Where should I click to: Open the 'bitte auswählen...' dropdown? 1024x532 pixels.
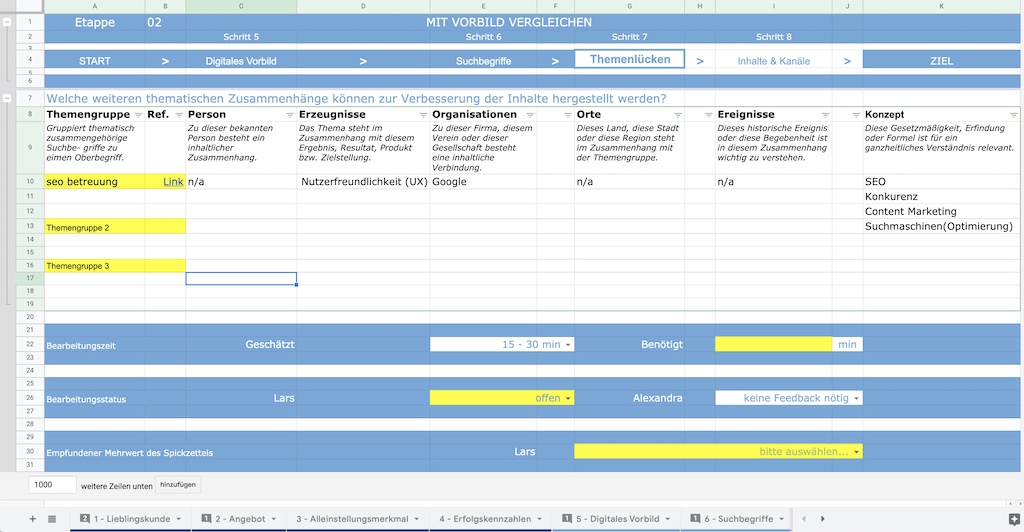pos(856,452)
